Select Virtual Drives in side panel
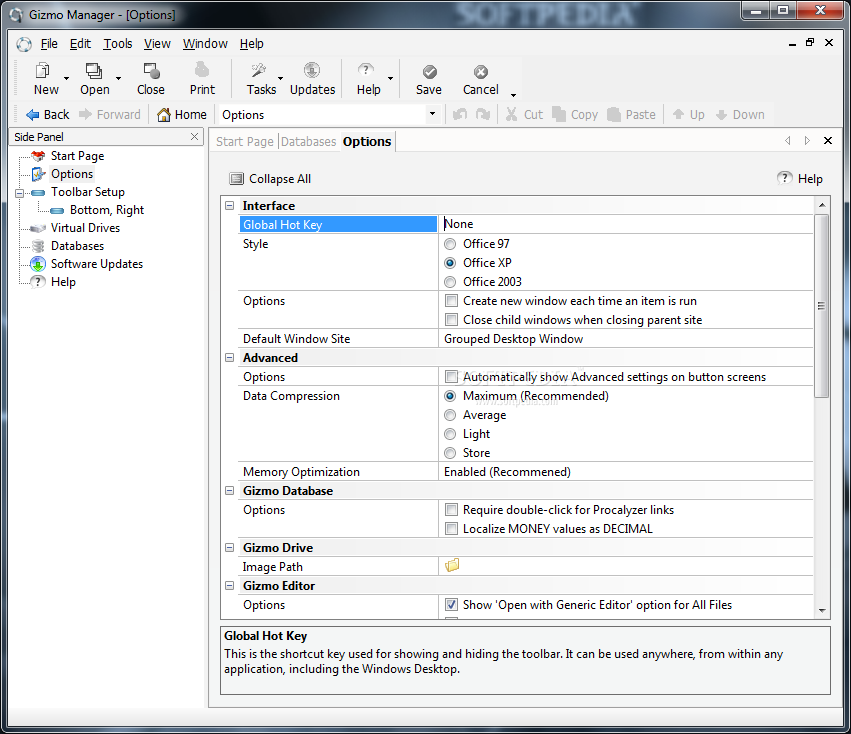 pos(85,227)
